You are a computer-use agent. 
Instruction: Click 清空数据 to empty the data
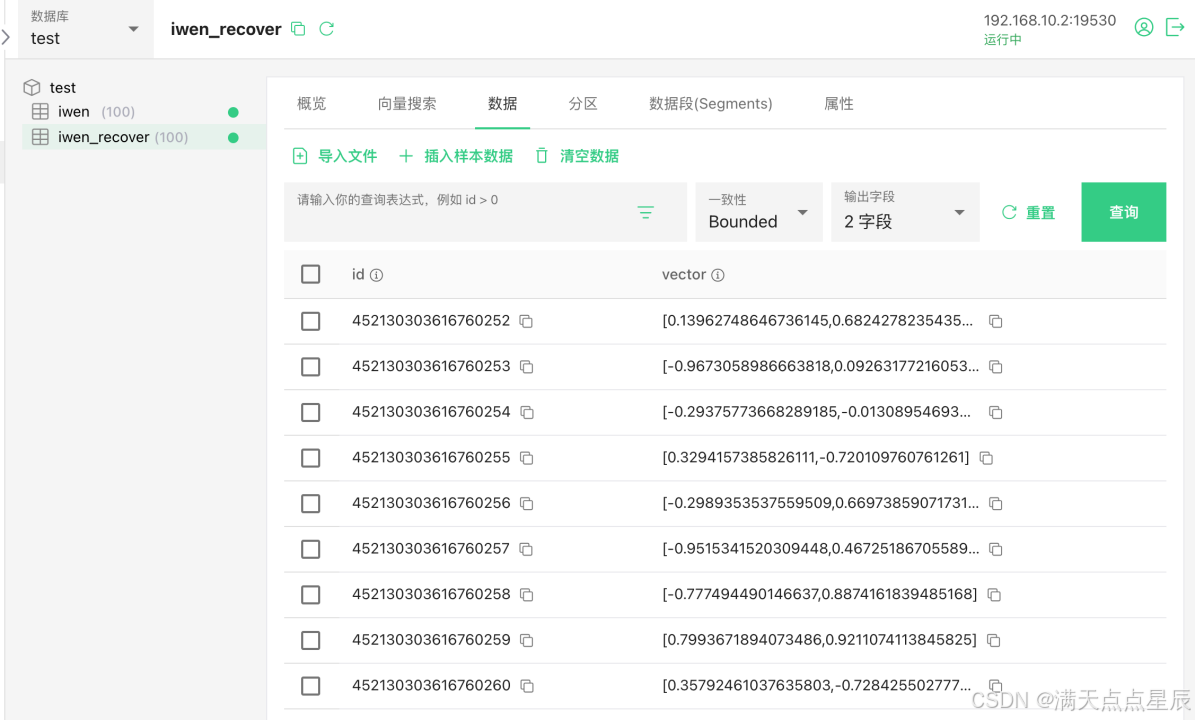pos(577,156)
